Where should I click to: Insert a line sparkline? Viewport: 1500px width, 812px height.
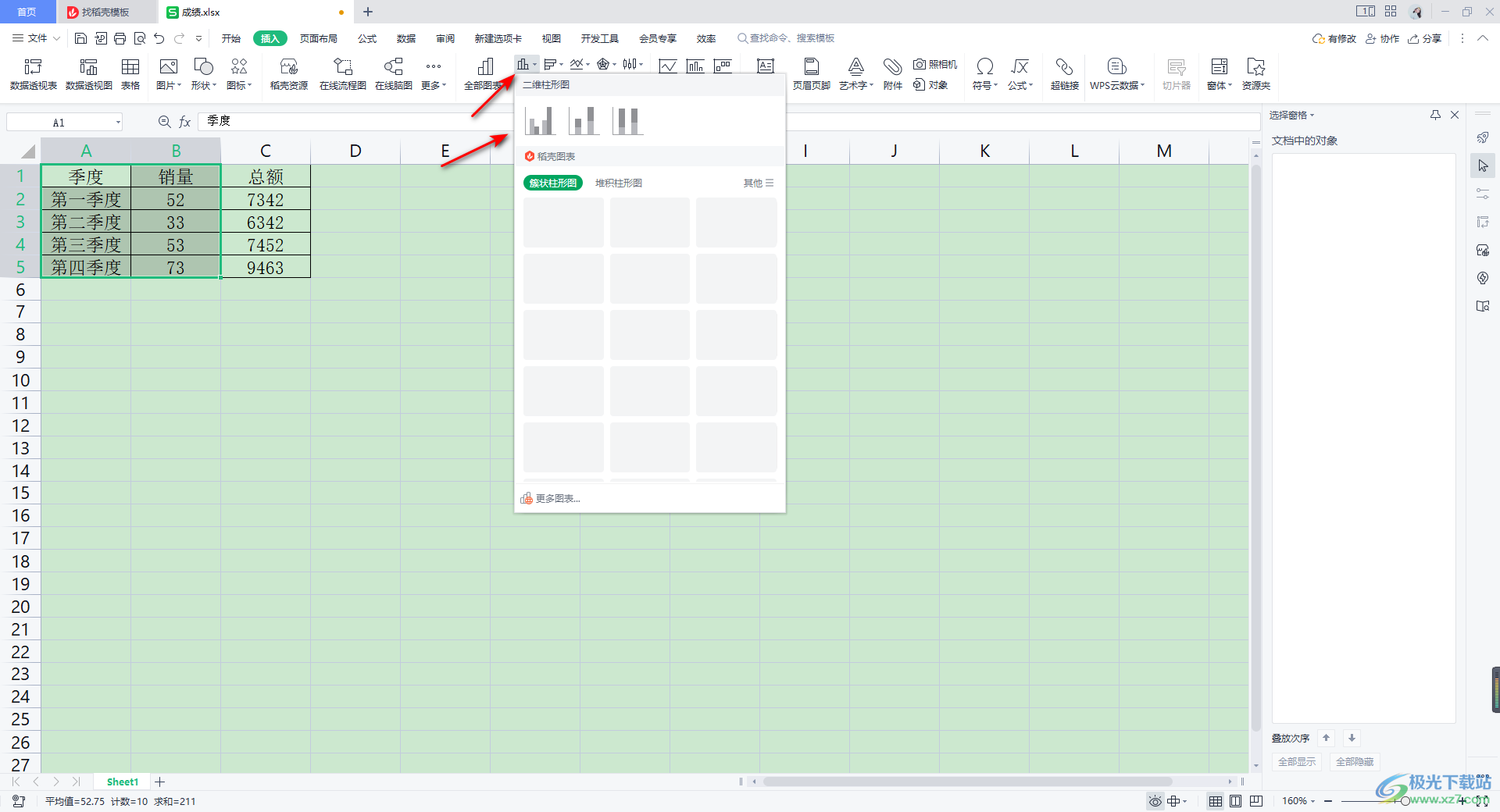click(667, 66)
